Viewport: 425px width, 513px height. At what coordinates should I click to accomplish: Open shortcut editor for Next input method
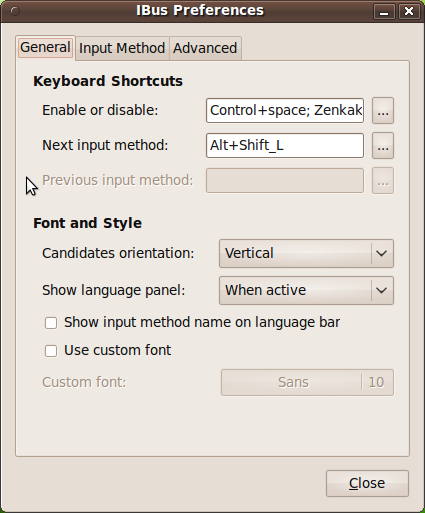coord(383,146)
